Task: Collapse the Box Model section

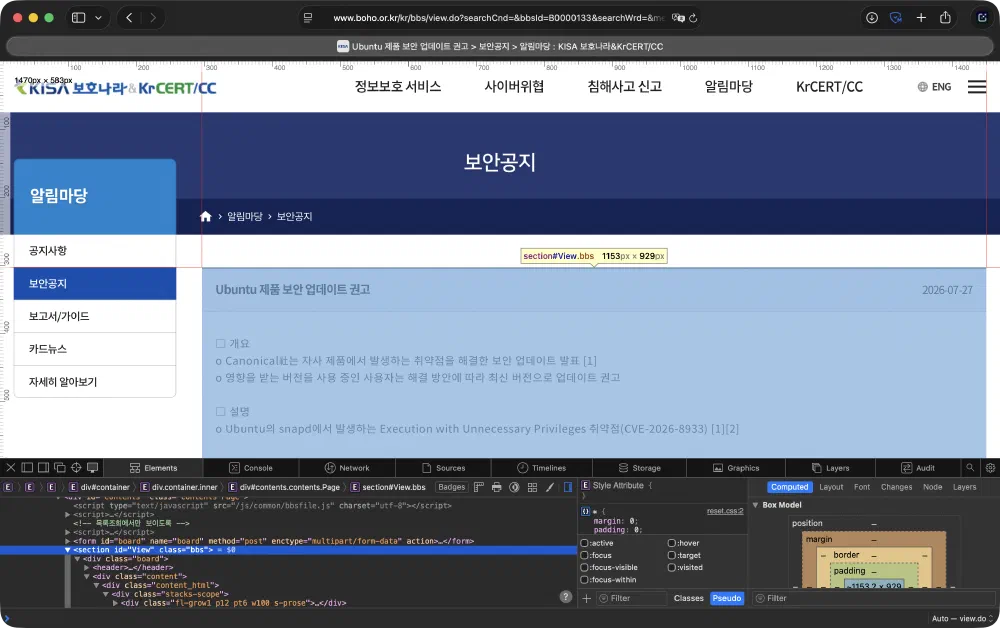Action: point(756,505)
